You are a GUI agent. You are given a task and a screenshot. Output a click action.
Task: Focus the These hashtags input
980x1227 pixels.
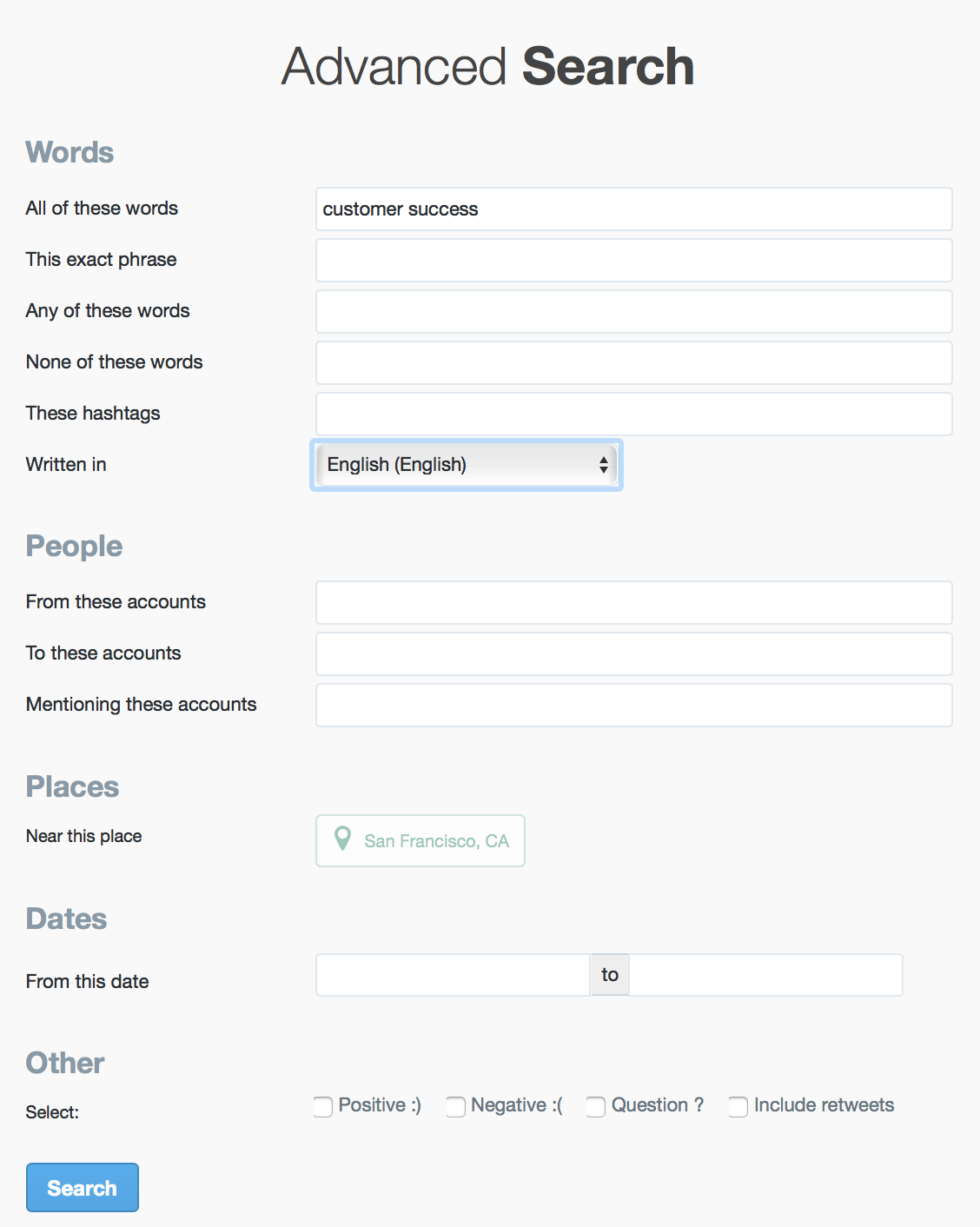tap(634, 414)
